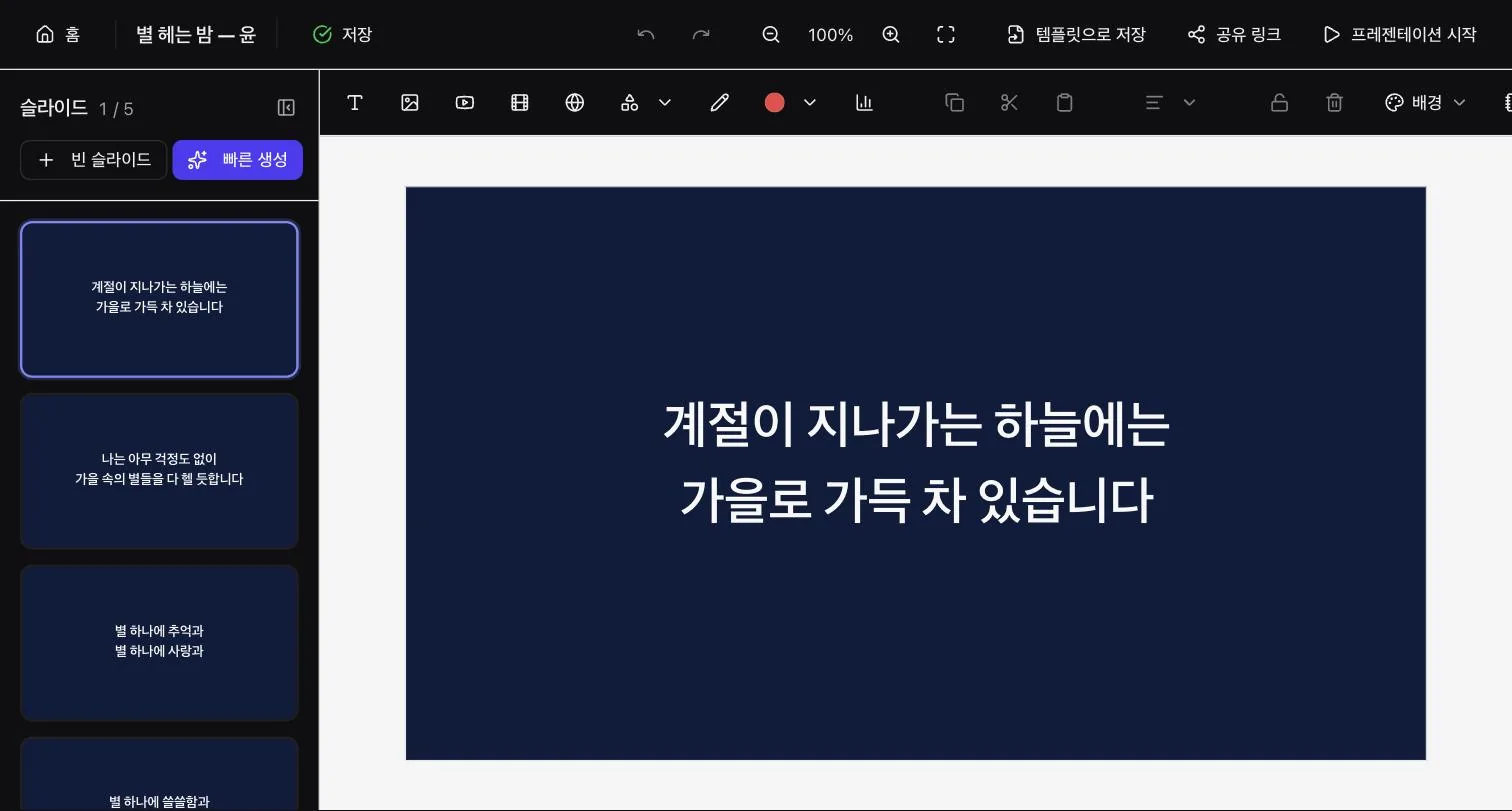1512x811 pixels.
Task: Toggle the element lock
Action: 1279,102
